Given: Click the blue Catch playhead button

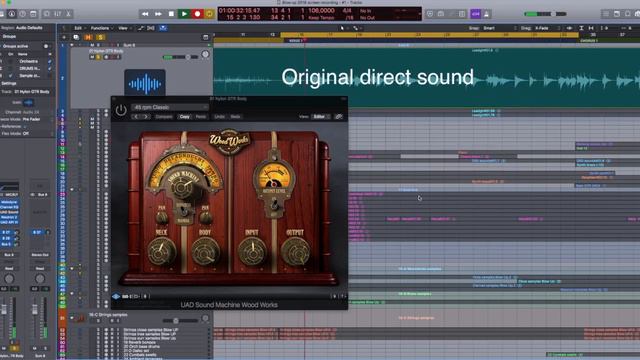Looking at the screenshot, I should tap(163, 28).
